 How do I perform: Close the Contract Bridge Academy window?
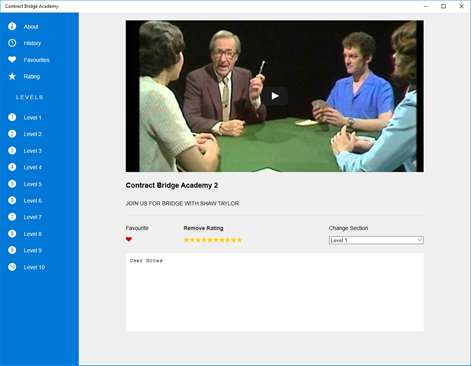point(462,6)
